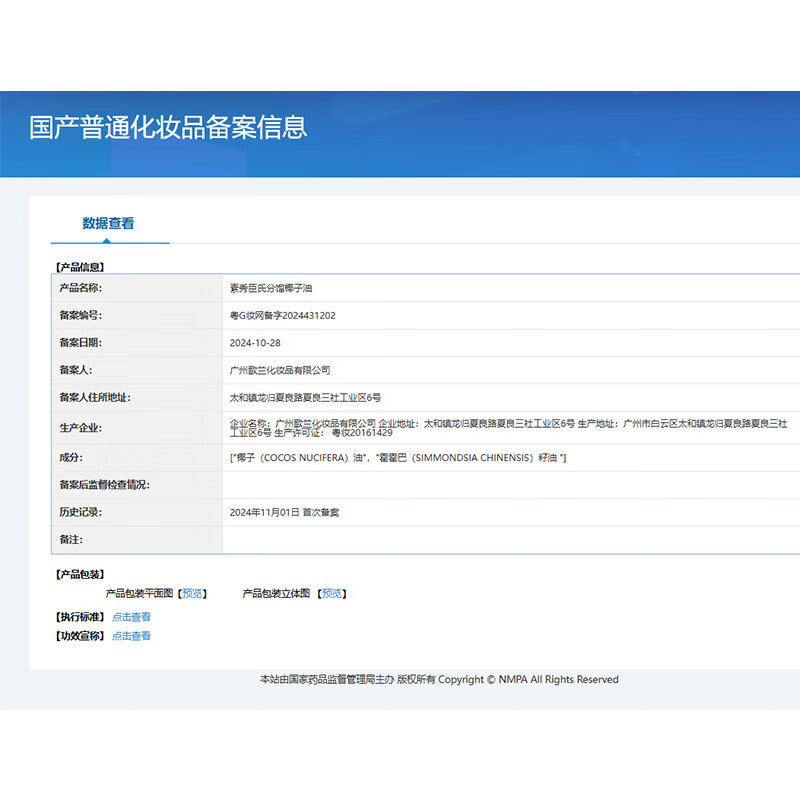Select address 太和镇龙归夏良路夏良三社工业区6号
This screenshot has height=800, width=800.
[305, 397]
